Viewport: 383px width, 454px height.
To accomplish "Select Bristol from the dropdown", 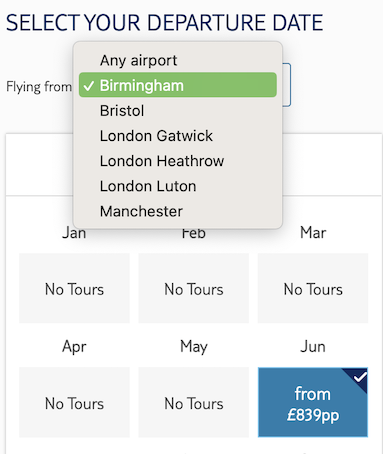I will click(x=178, y=110).
